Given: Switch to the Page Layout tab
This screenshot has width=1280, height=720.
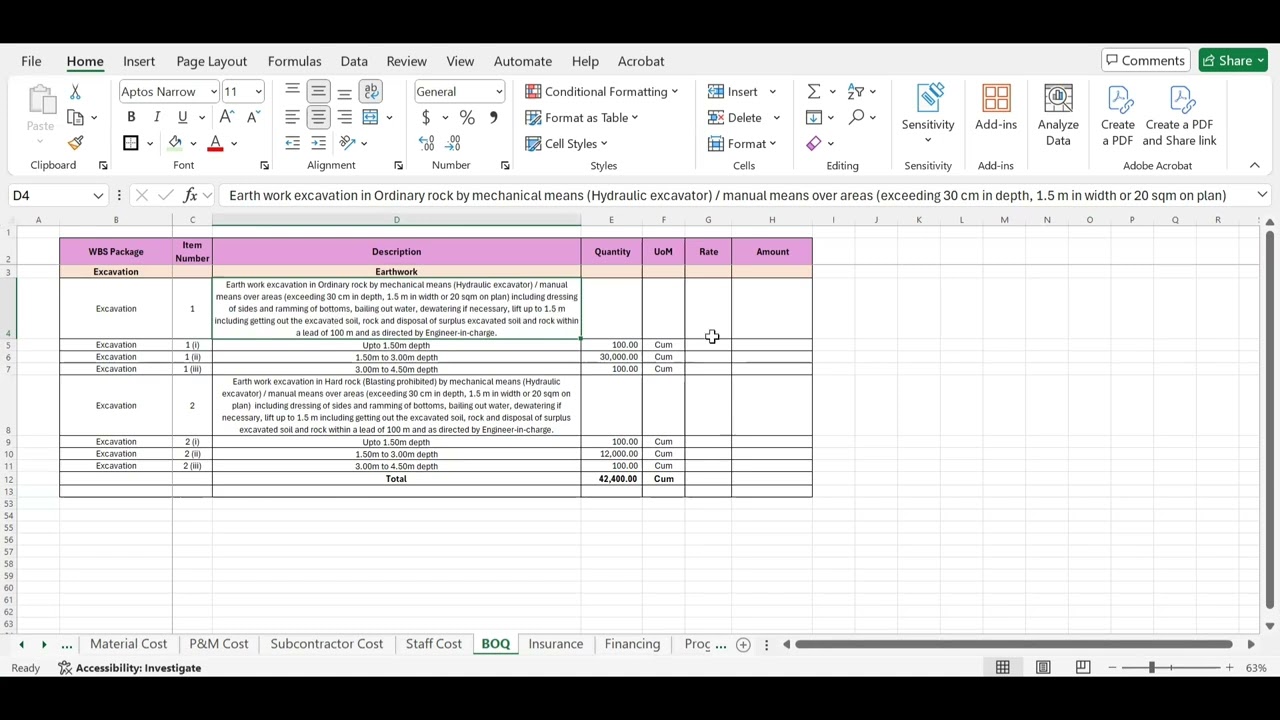Looking at the screenshot, I should tap(211, 61).
